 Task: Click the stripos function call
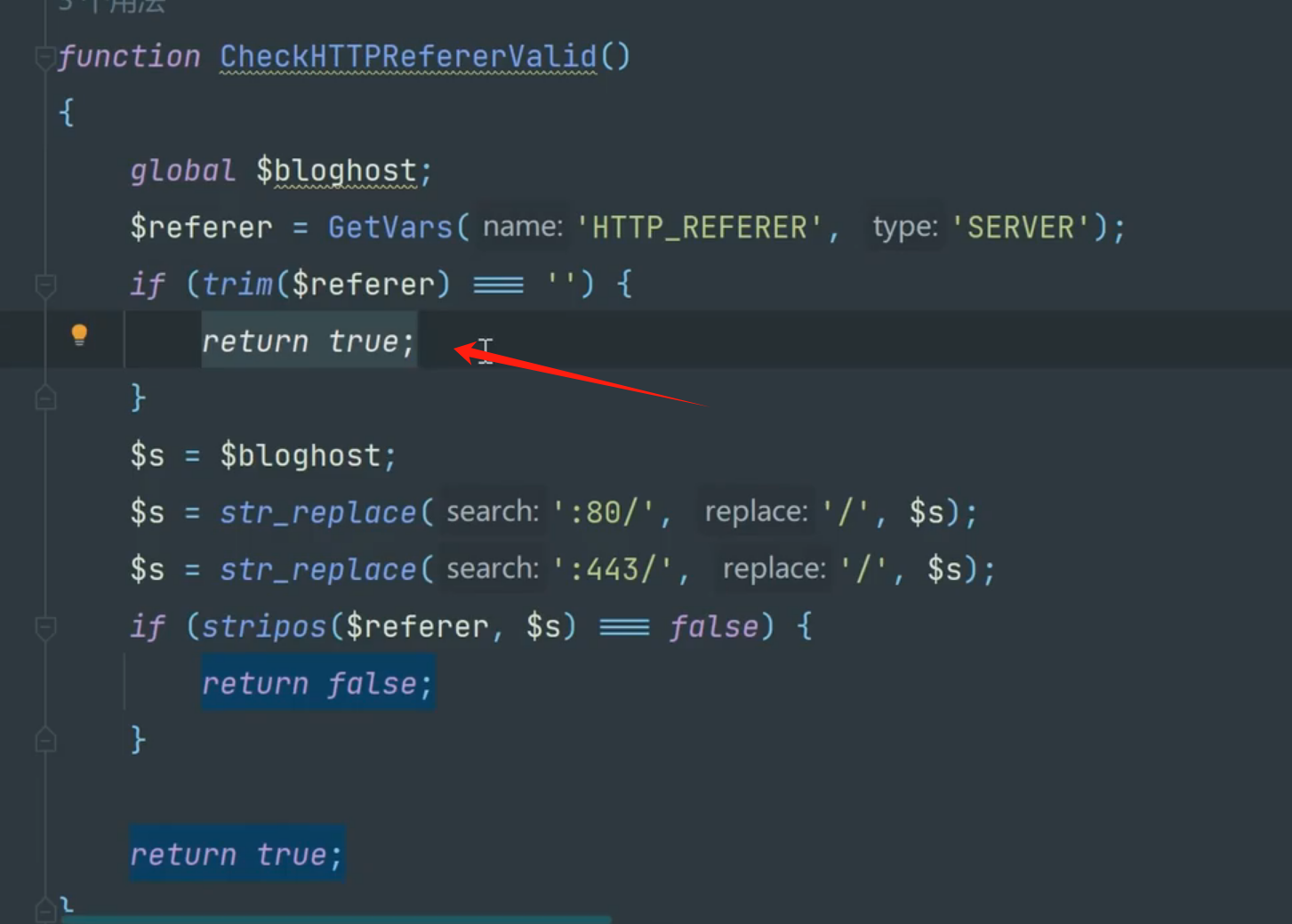point(263,627)
